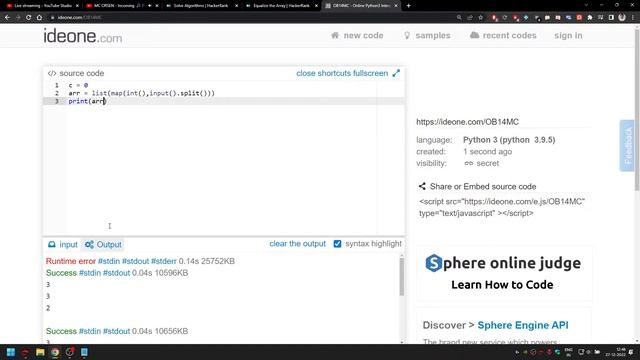Click the input tab icon
This screenshot has width=640, height=360.
(x=52, y=244)
